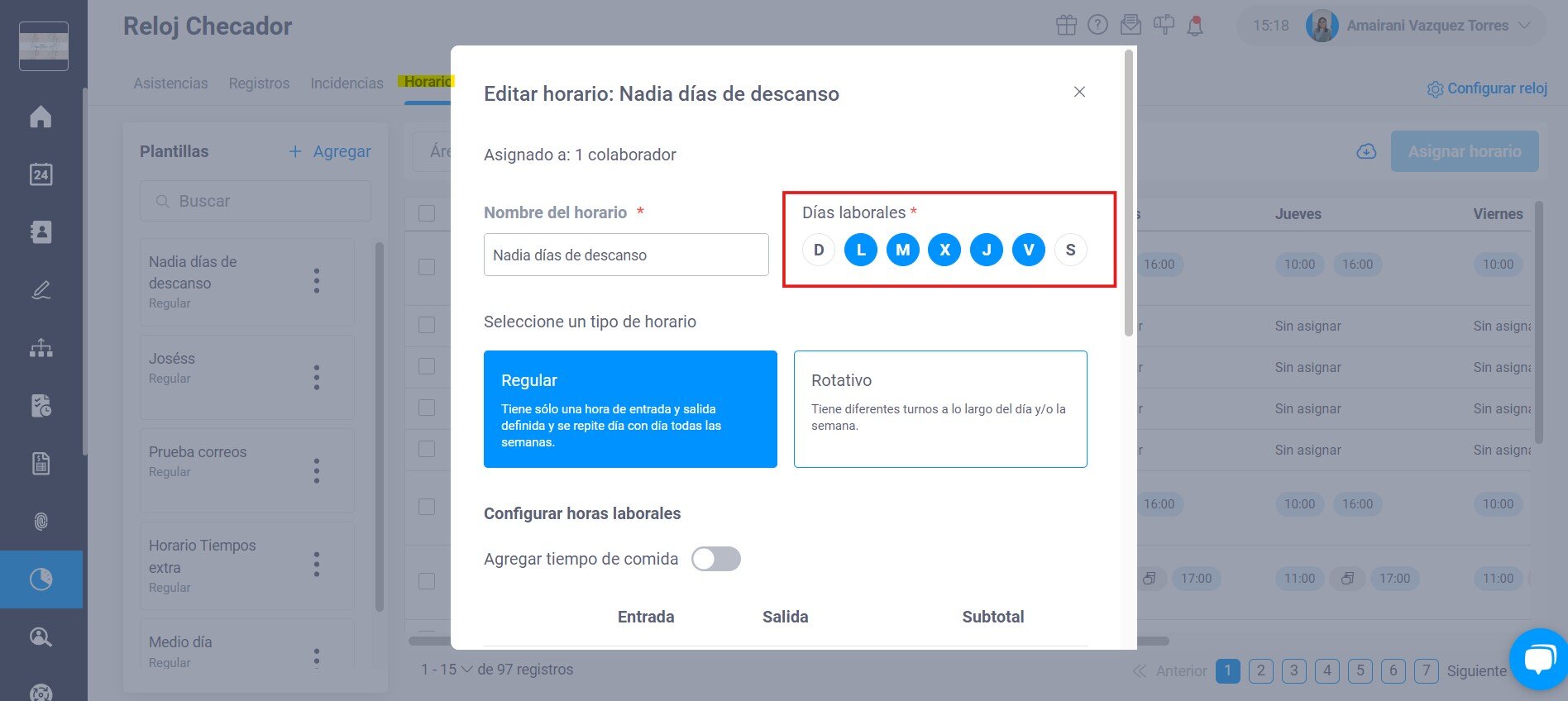Click the dialog's vertical scrollbar

(x=1128, y=193)
